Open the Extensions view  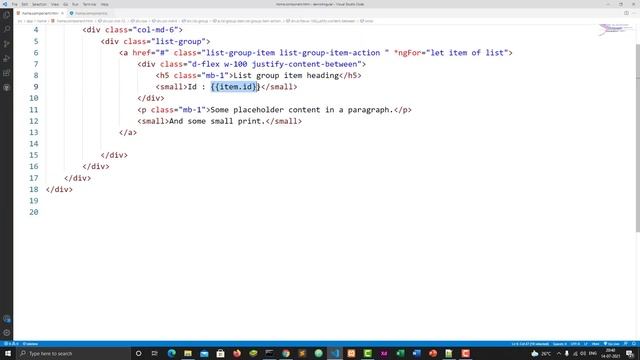coord(7,73)
